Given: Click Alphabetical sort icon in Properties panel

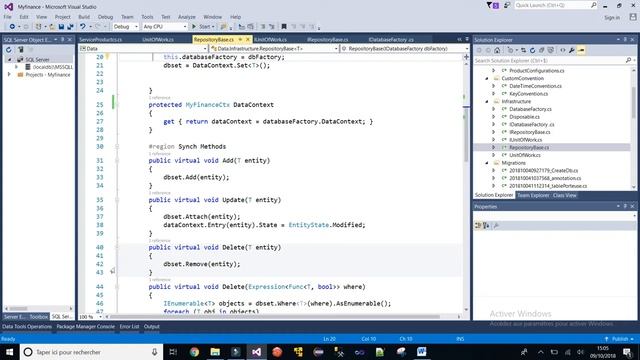Looking at the screenshot, I should pos(486,225).
